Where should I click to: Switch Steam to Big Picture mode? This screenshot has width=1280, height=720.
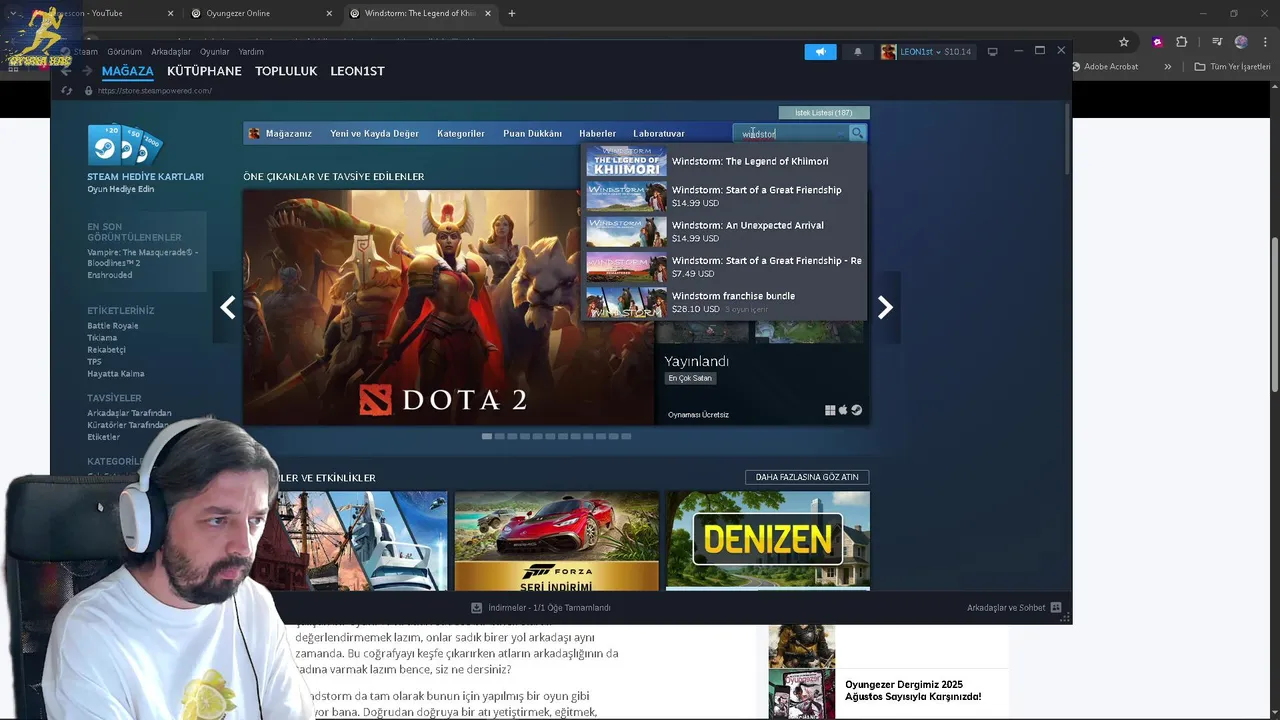[x=992, y=52]
